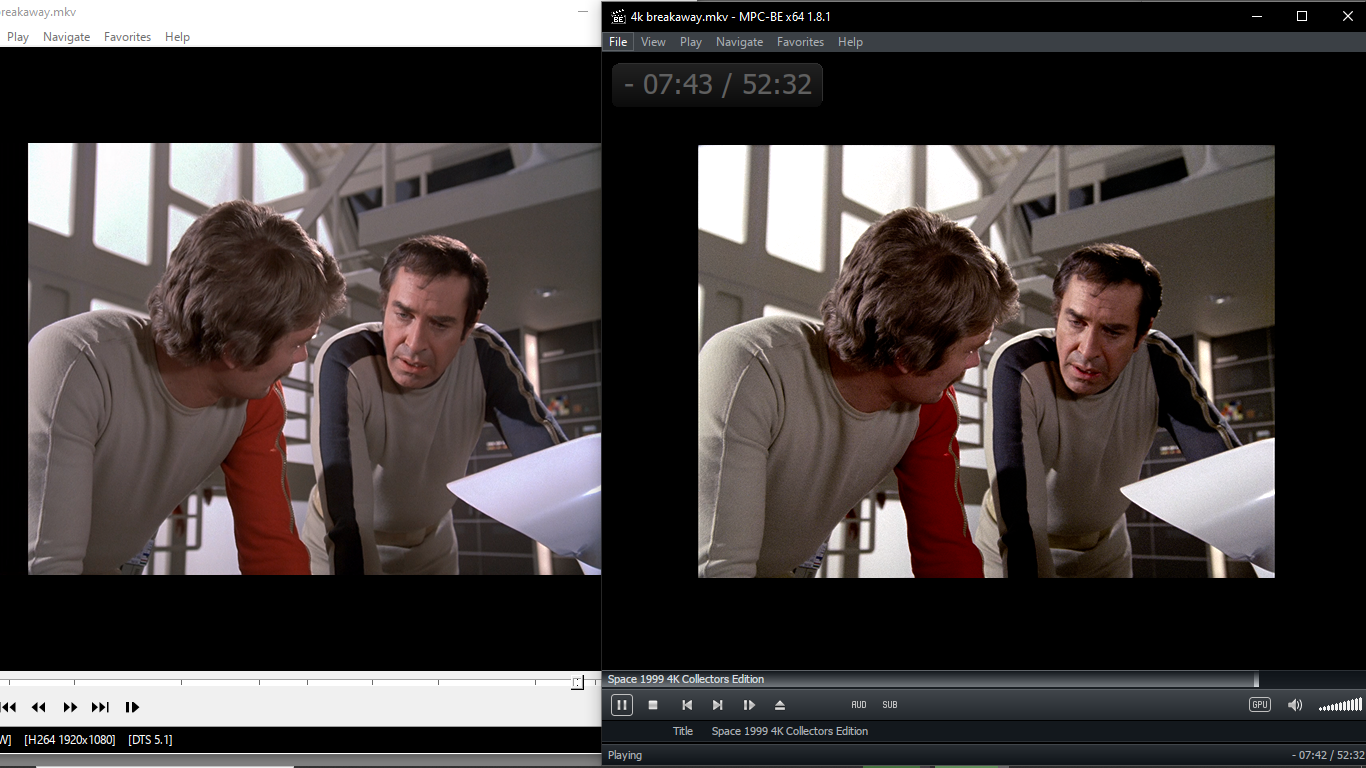
Task: Skip to previous item in MPC-BE
Action: (687, 705)
